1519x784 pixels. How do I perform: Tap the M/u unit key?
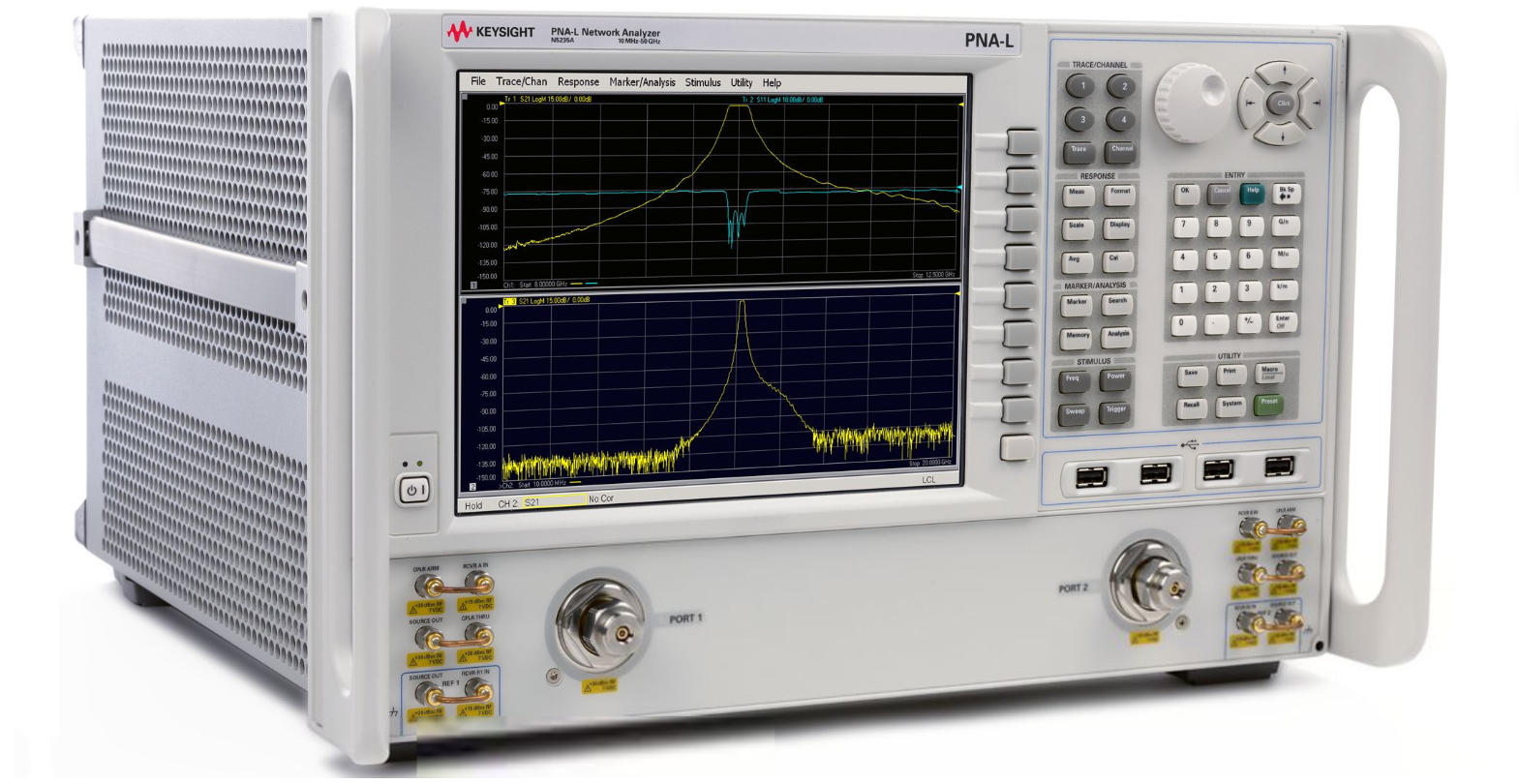click(x=1283, y=256)
